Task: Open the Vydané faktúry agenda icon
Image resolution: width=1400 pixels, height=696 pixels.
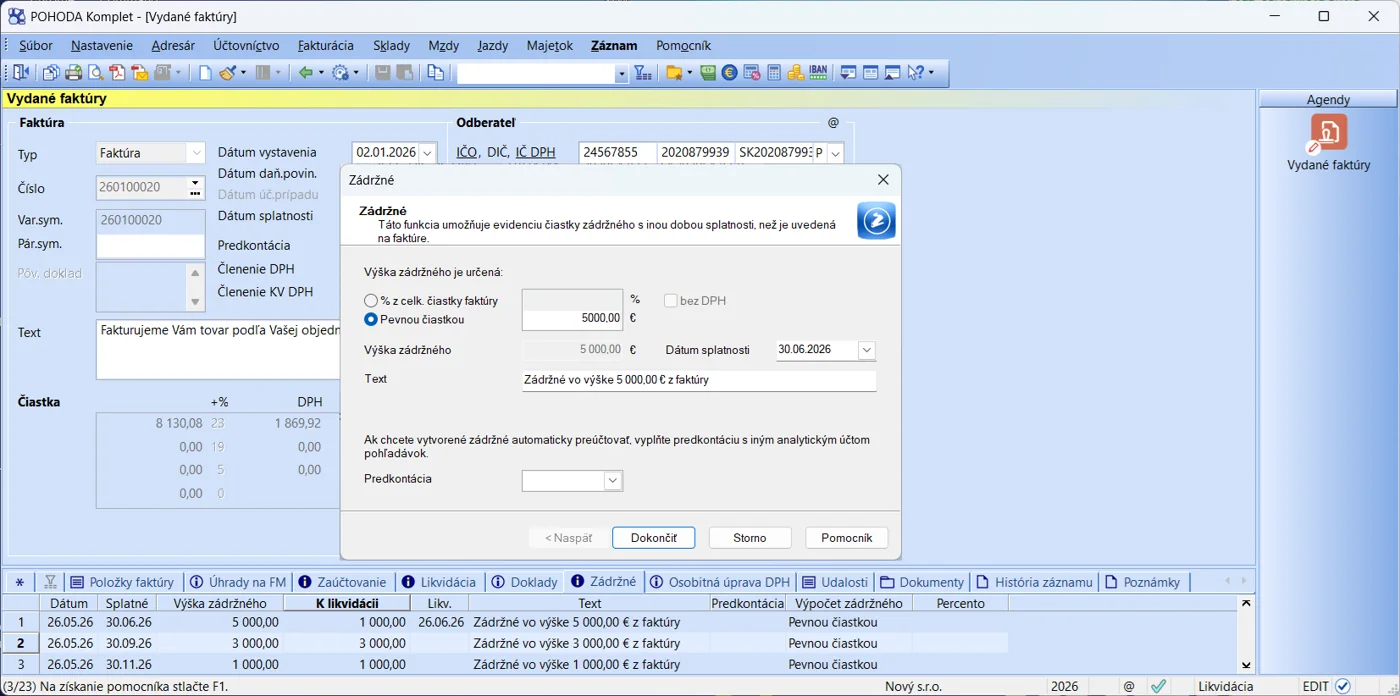Action: (x=1329, y=132)
